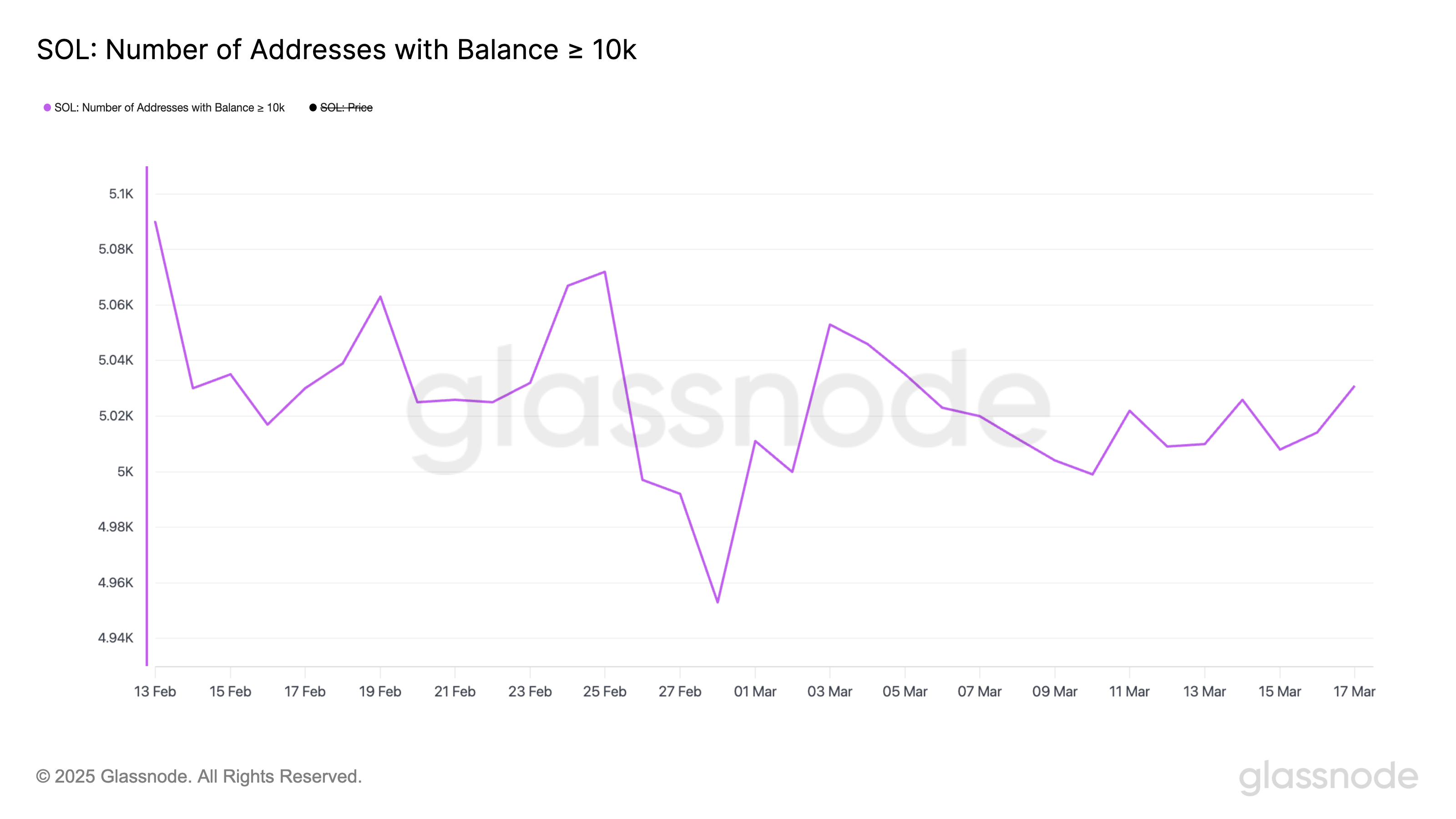Click the vertical purple marker line at 13 Feb

point(147,415)
